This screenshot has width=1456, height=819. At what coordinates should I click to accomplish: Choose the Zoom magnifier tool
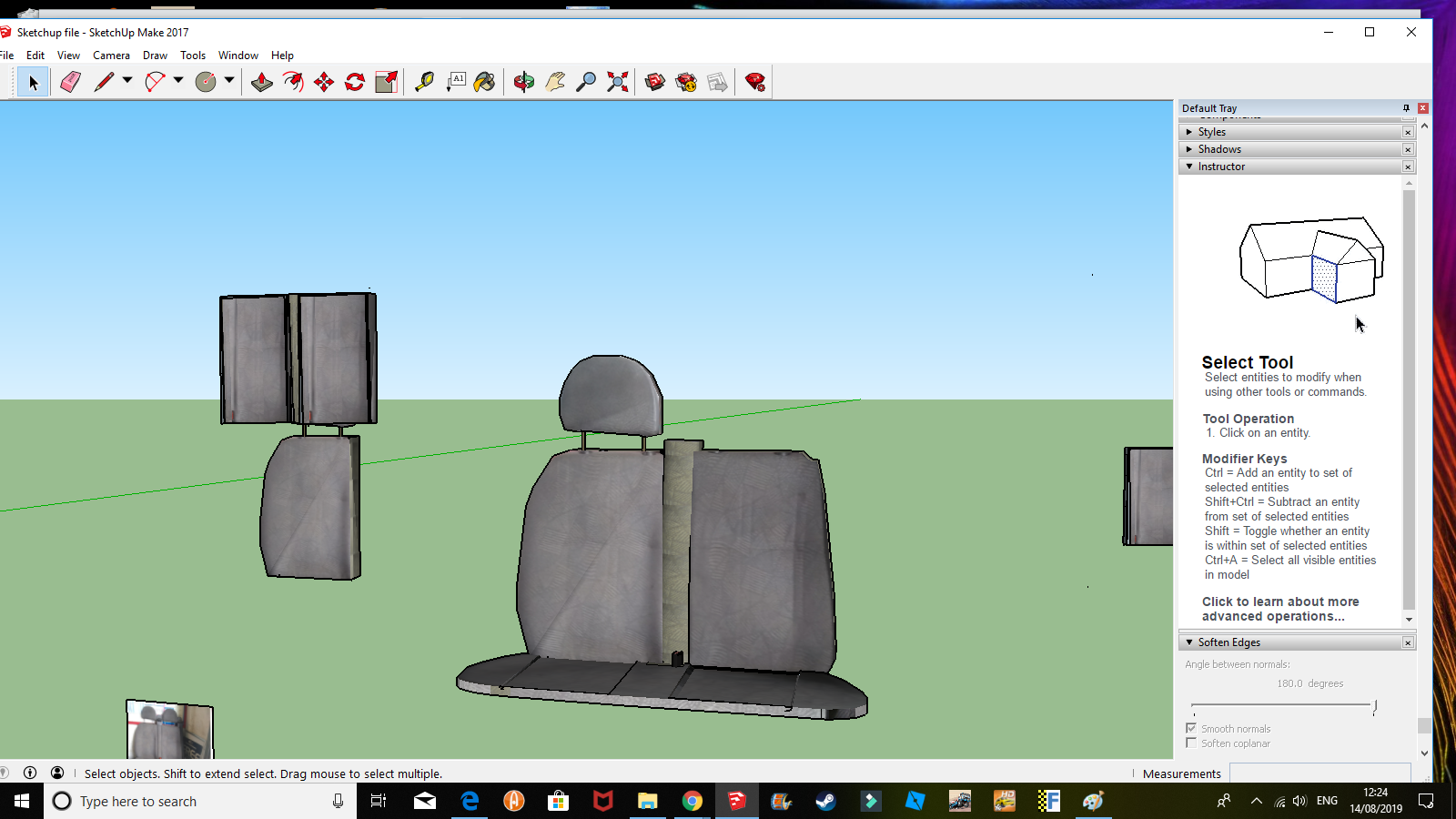pyautogui.click(x=586, y=82)
